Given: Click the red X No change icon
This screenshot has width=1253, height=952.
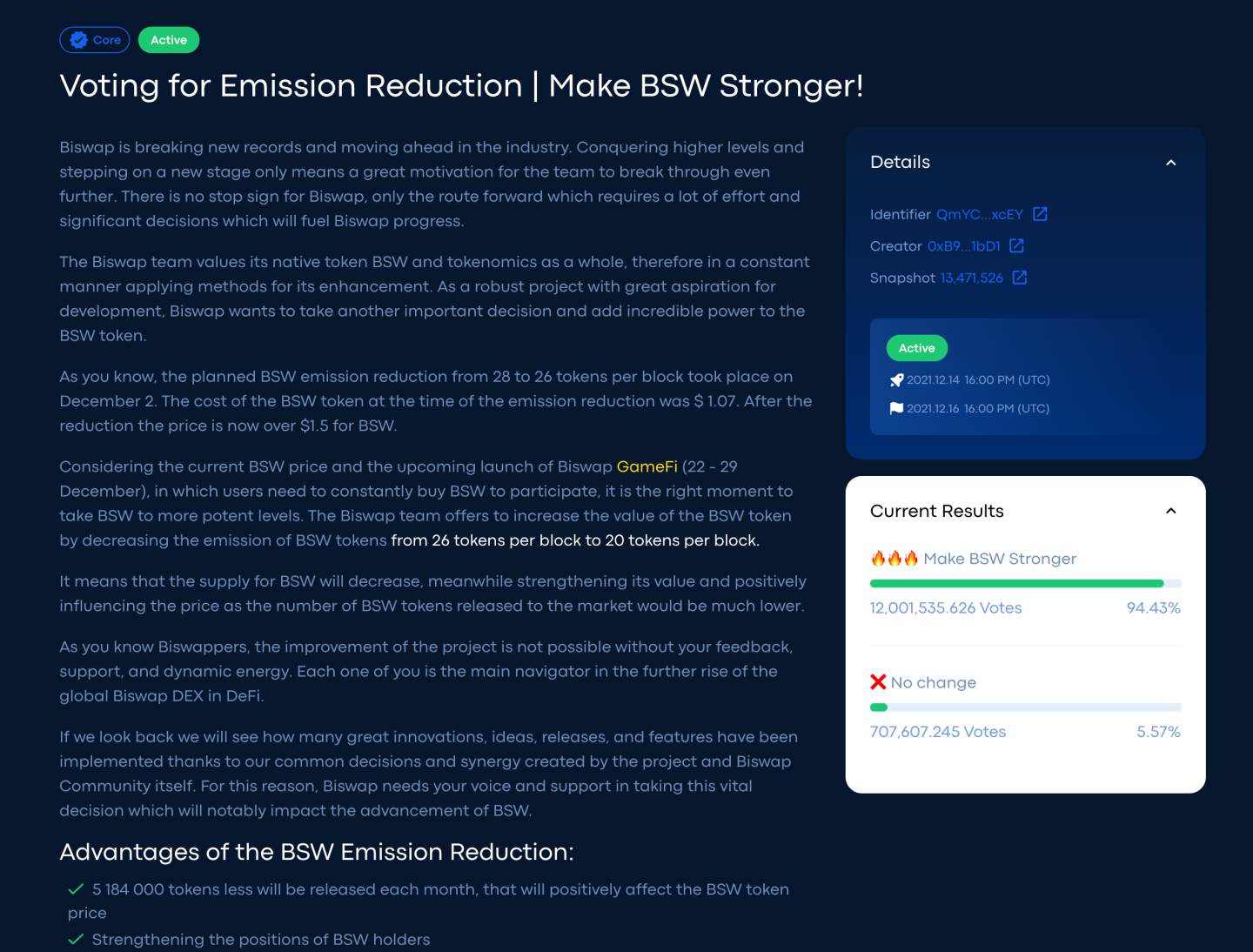Looking at the screenshot, I should (878, 682).
